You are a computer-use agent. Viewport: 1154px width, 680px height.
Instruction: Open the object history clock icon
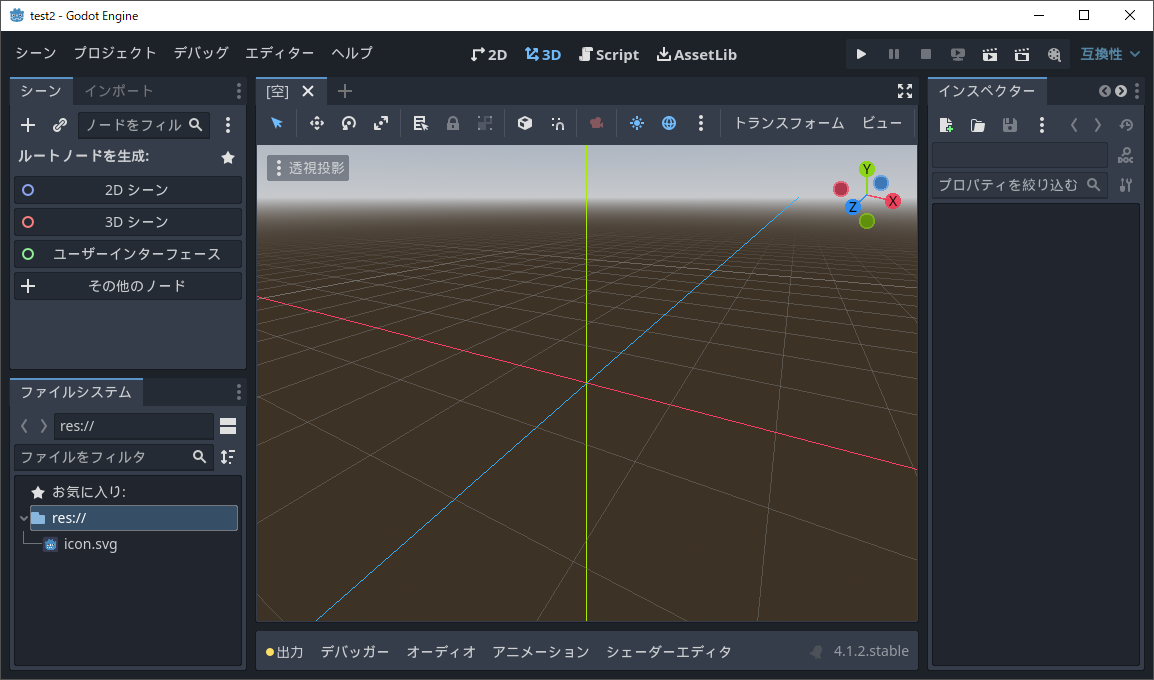[1126, 125]
